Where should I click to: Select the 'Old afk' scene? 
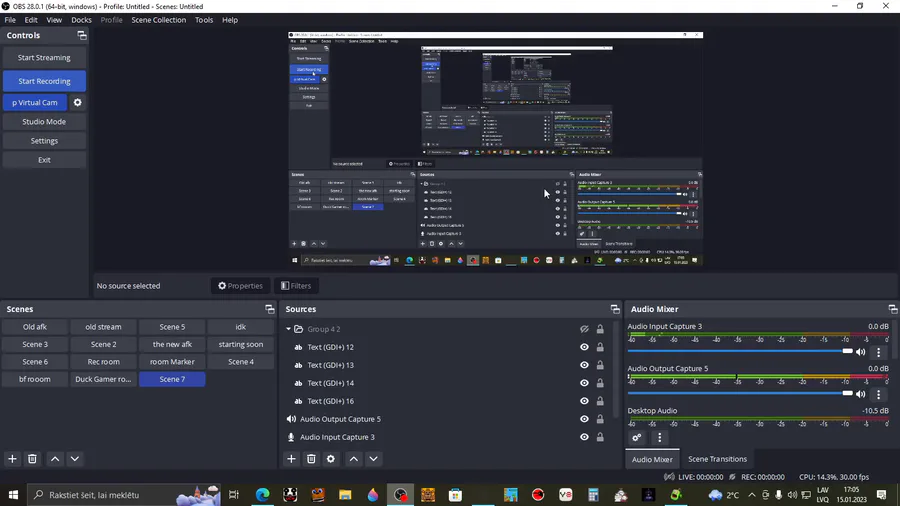[x=35, y=327]
